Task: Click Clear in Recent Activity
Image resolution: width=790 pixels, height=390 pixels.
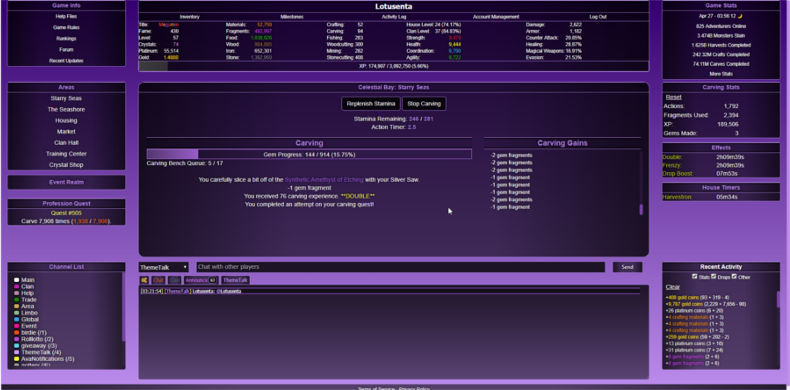Action: point(673,287)
